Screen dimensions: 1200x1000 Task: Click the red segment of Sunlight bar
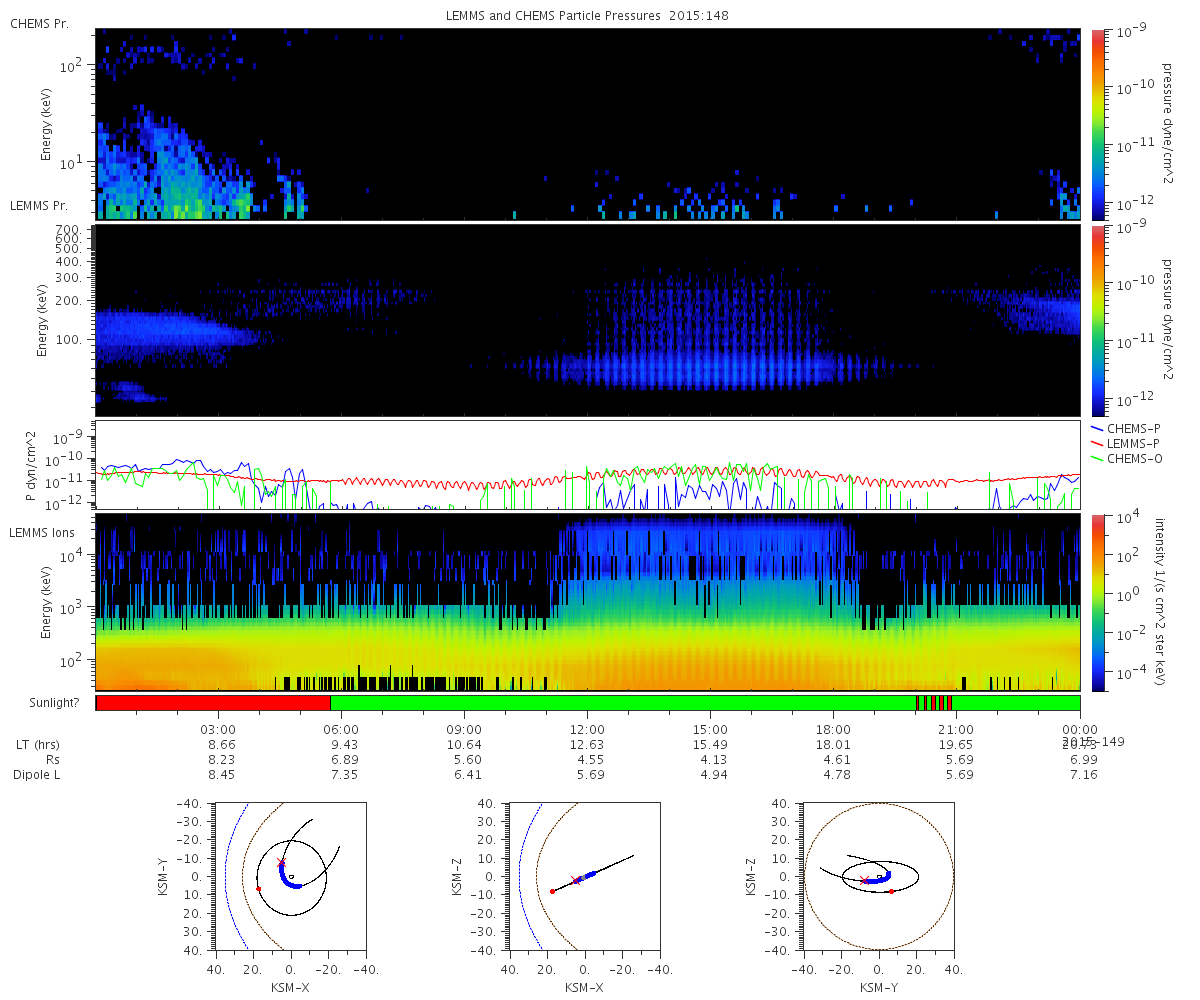(x=213, y=703)
